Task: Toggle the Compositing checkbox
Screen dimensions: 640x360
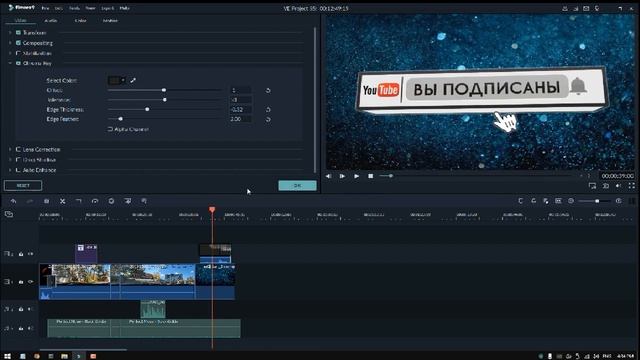Action: [x=18, y=43]
